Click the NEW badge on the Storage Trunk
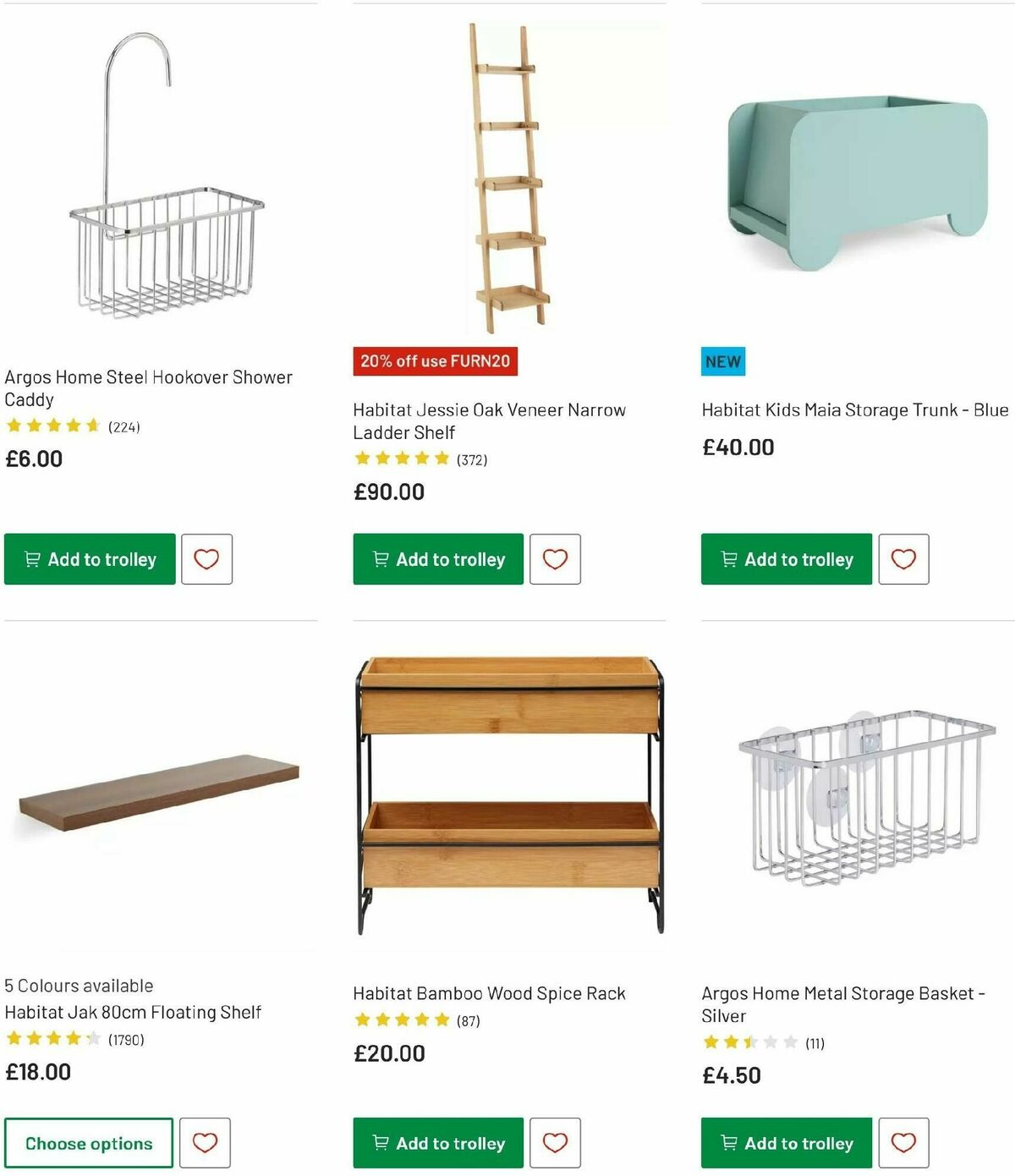Viewport: 1015px width, 1176px height. tap(722, 361)
